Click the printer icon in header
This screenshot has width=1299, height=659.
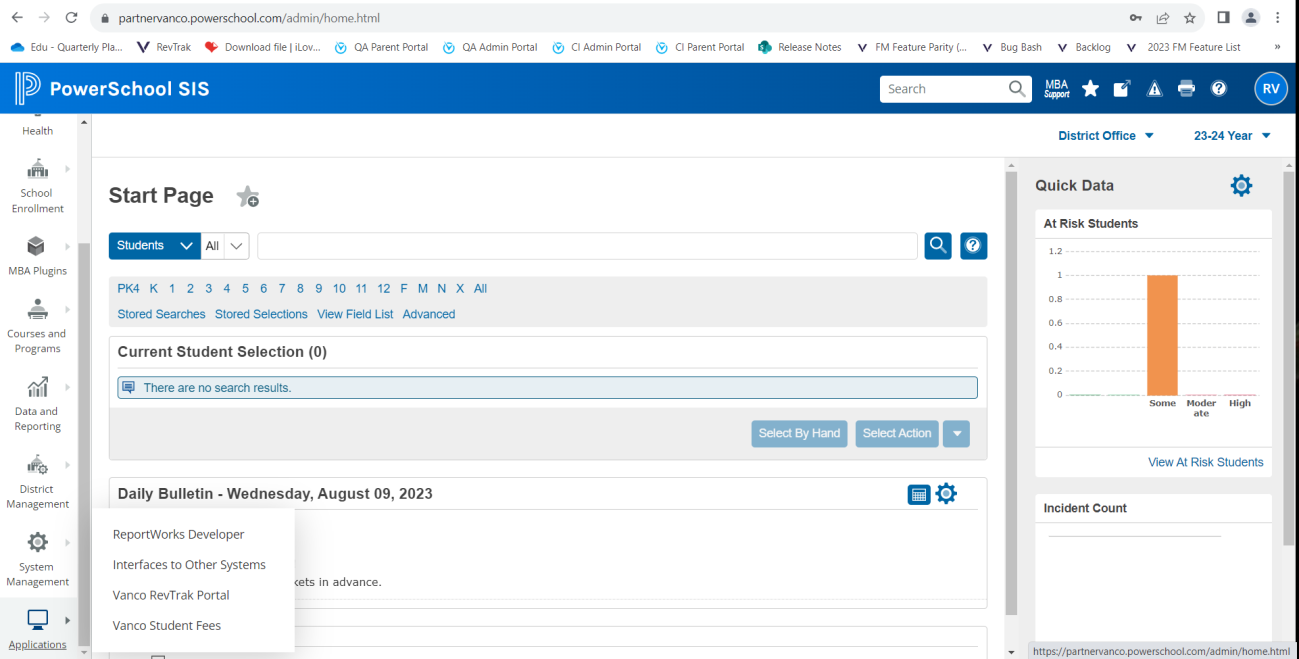1186,89
